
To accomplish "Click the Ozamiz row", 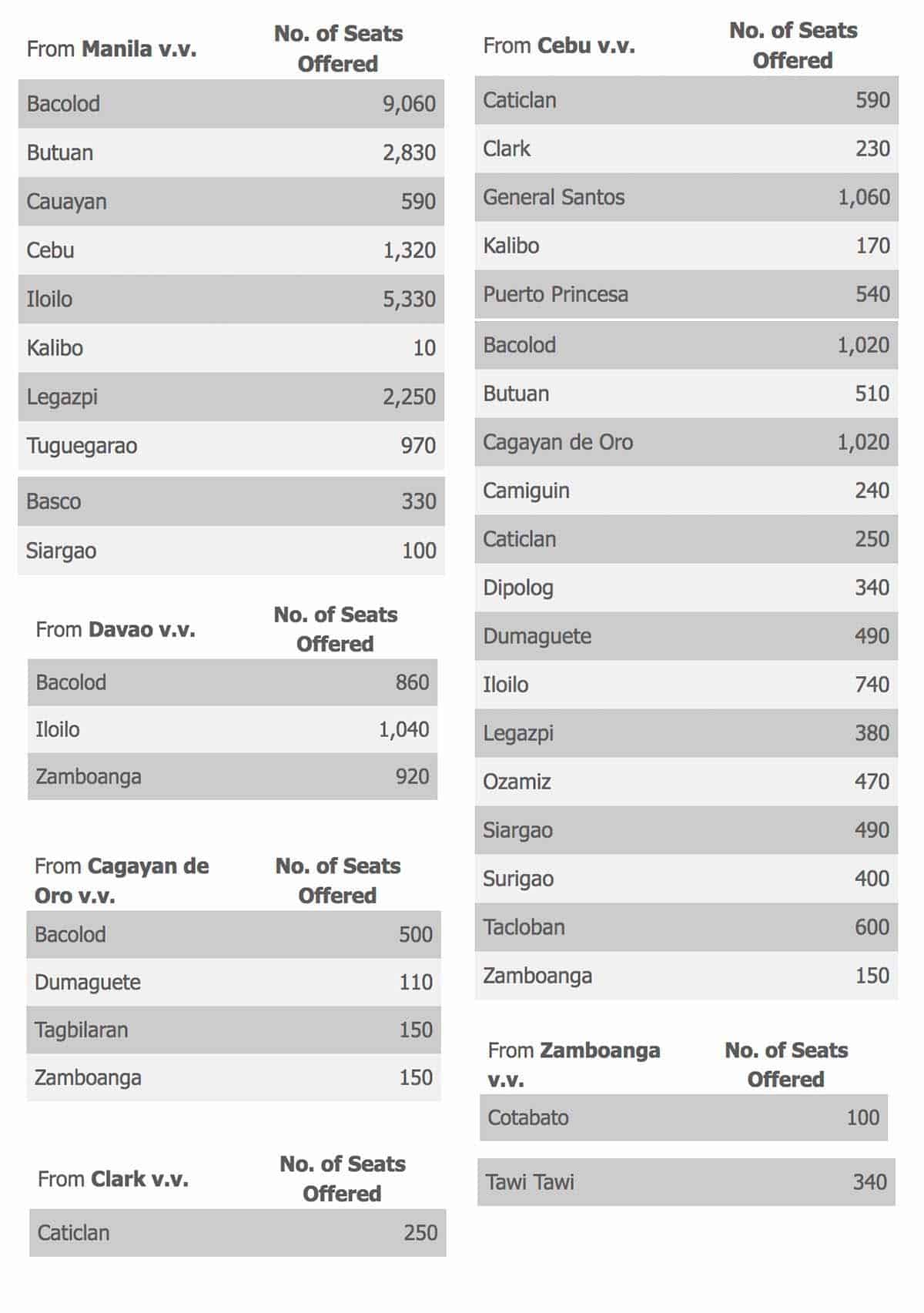I will point(686,782).
